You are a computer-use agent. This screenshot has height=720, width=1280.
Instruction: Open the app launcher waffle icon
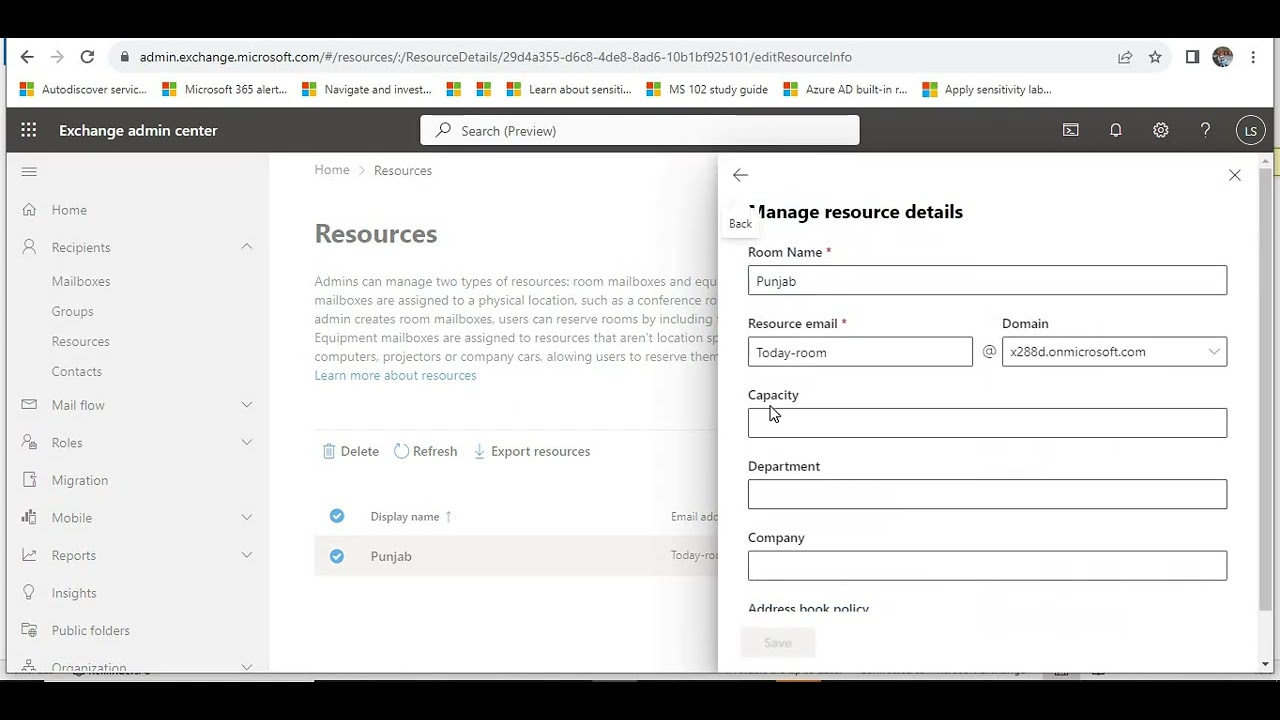coord(29,130)
